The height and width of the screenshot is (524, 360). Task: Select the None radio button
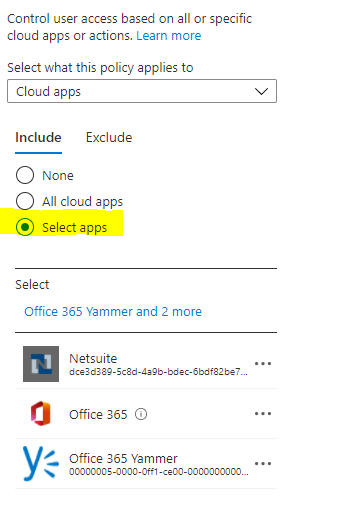[25, 175]
